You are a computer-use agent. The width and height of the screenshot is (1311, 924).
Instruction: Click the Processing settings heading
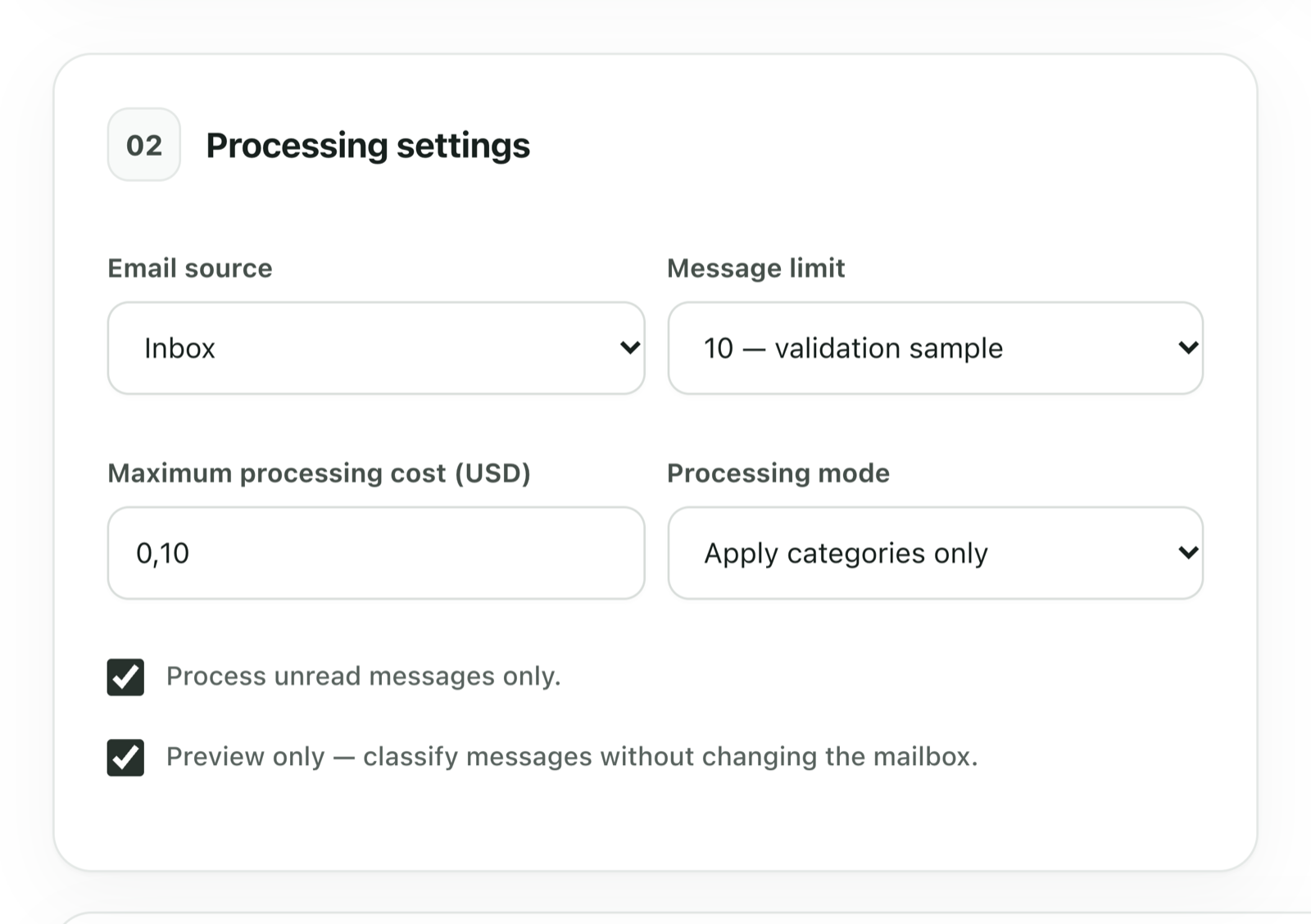point(368,146)
